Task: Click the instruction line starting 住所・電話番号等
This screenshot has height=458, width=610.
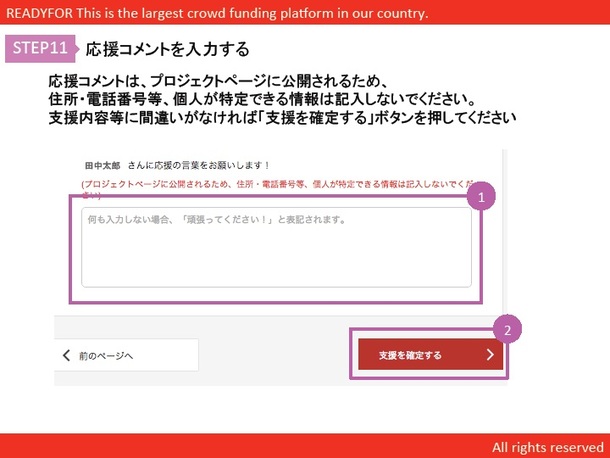Action: (x=273, y=98)
